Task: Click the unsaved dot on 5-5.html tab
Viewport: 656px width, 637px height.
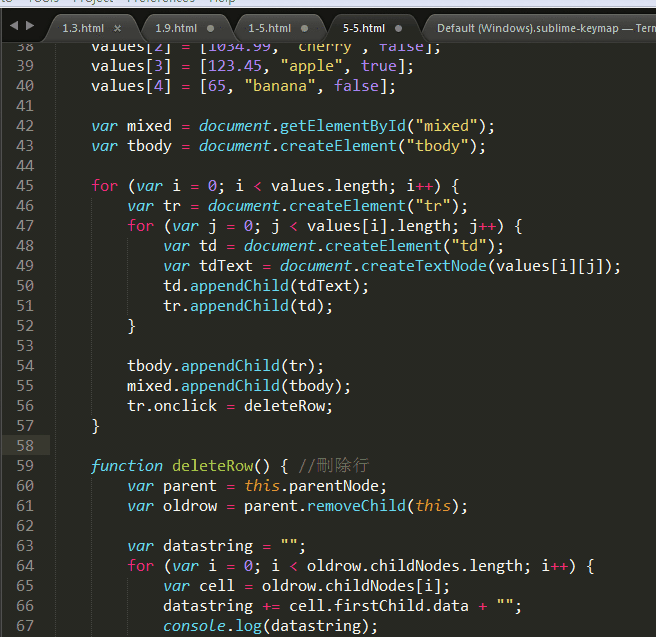Action: point(399,28)
